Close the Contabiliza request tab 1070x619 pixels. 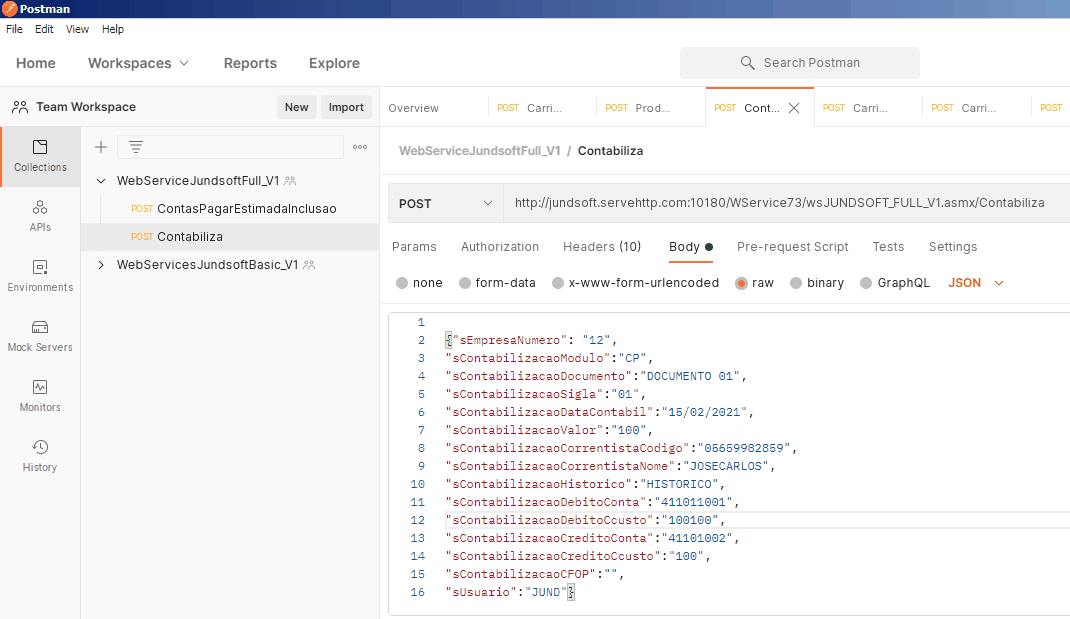[x=794, y=108]
